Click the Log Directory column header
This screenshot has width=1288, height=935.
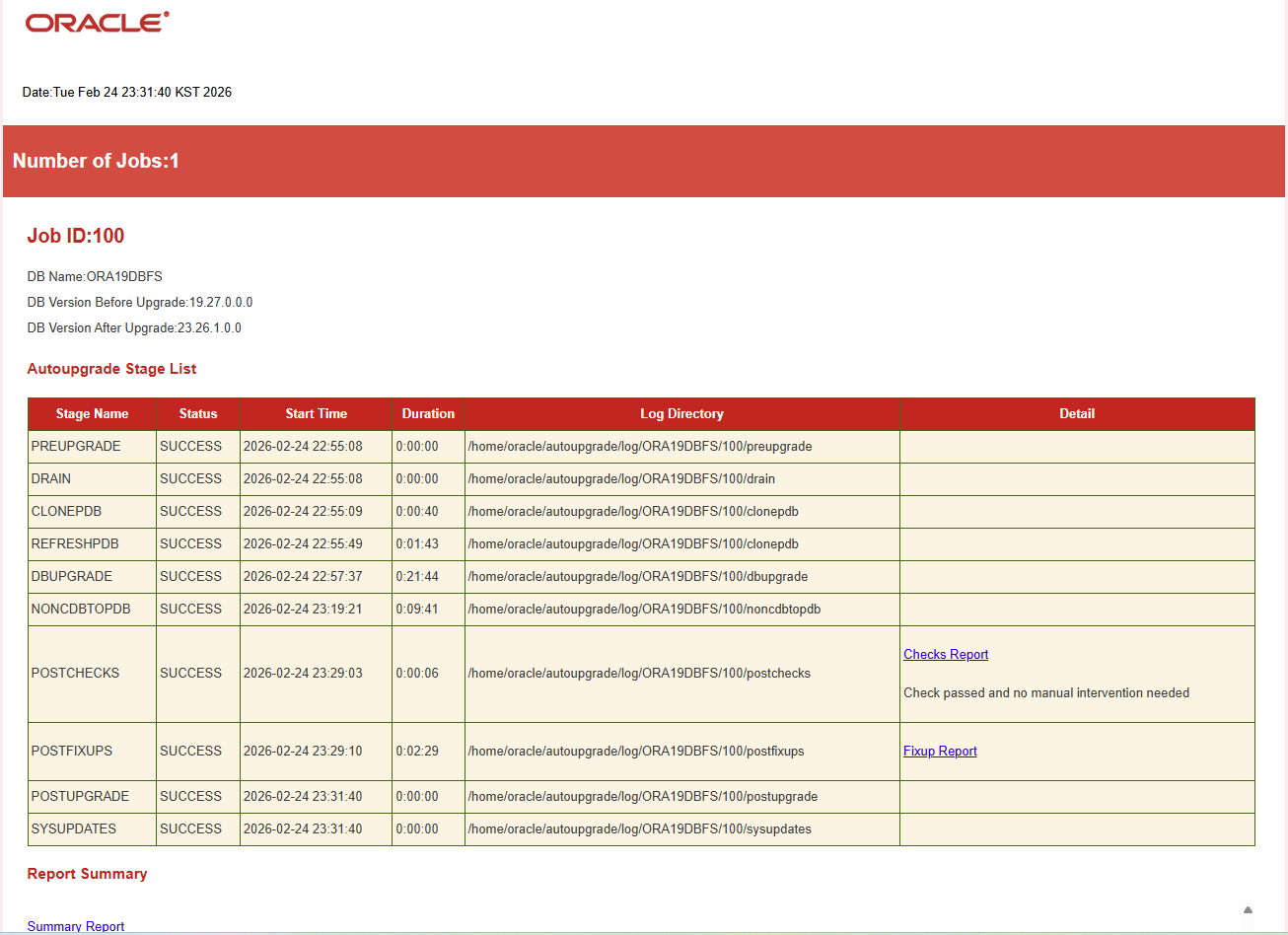point(681,414)
